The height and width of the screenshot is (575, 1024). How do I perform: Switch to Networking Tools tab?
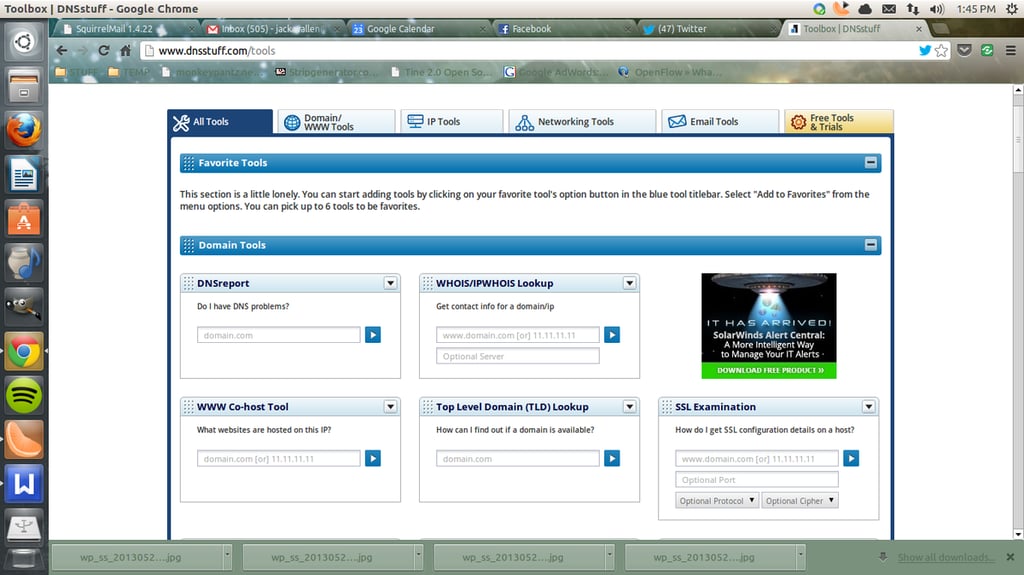tap(582, 122)
